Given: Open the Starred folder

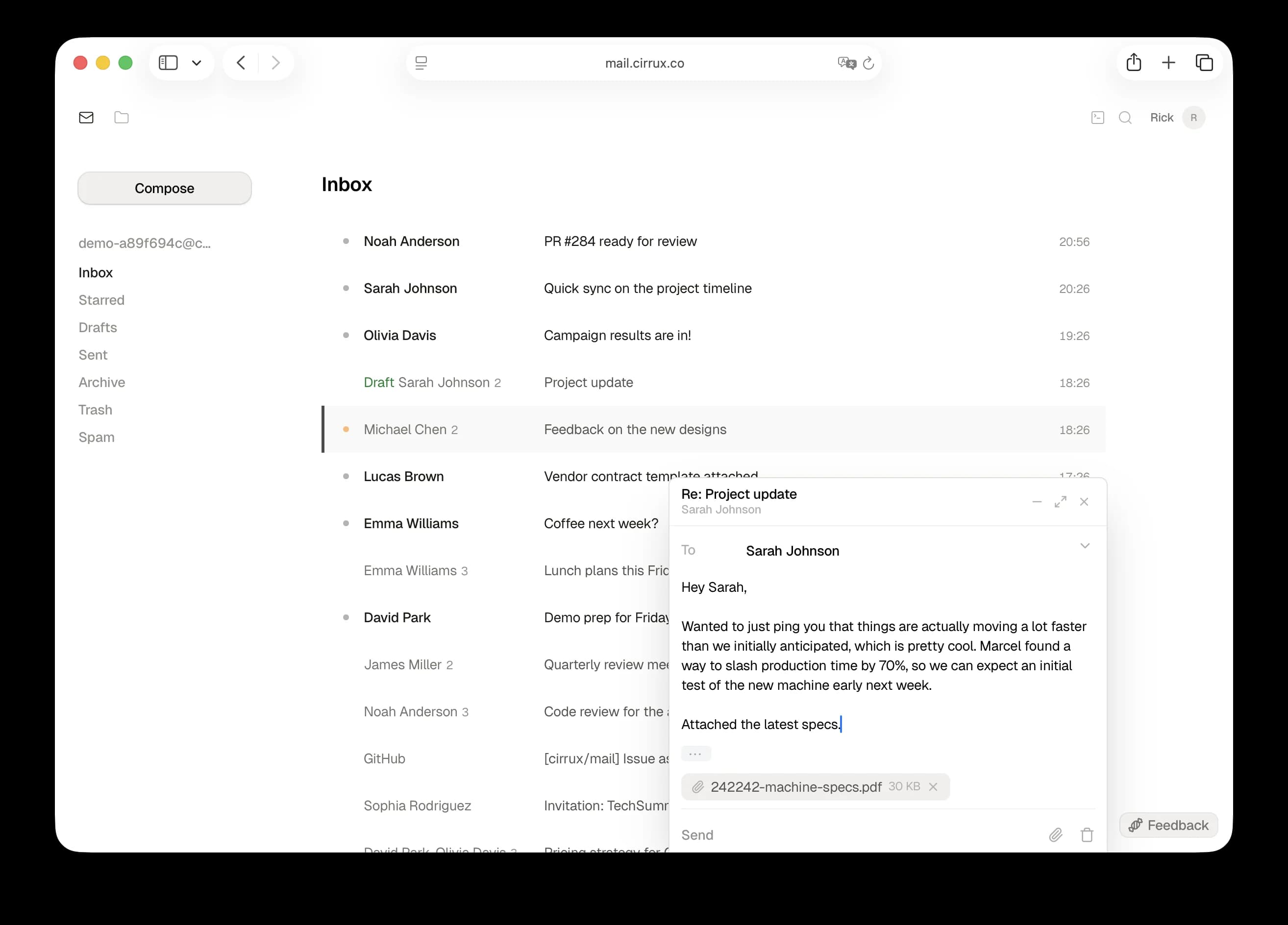Looking at the screenshot, I should point(101,300).
